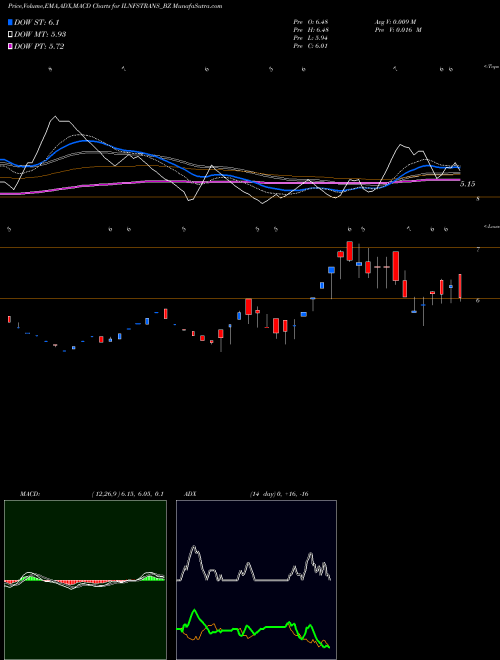Open the MACD histogram chart panel
Screen dimensions: 500x660
[85, 580]
